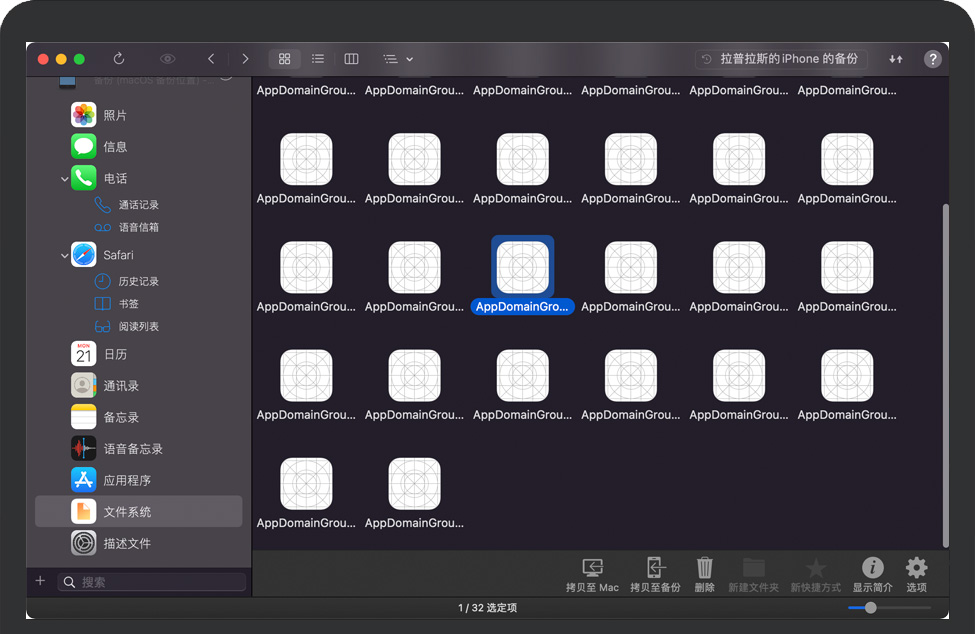Open the sort options dropdown
Viewport: 975px width, 634px height.
(398, 59)
